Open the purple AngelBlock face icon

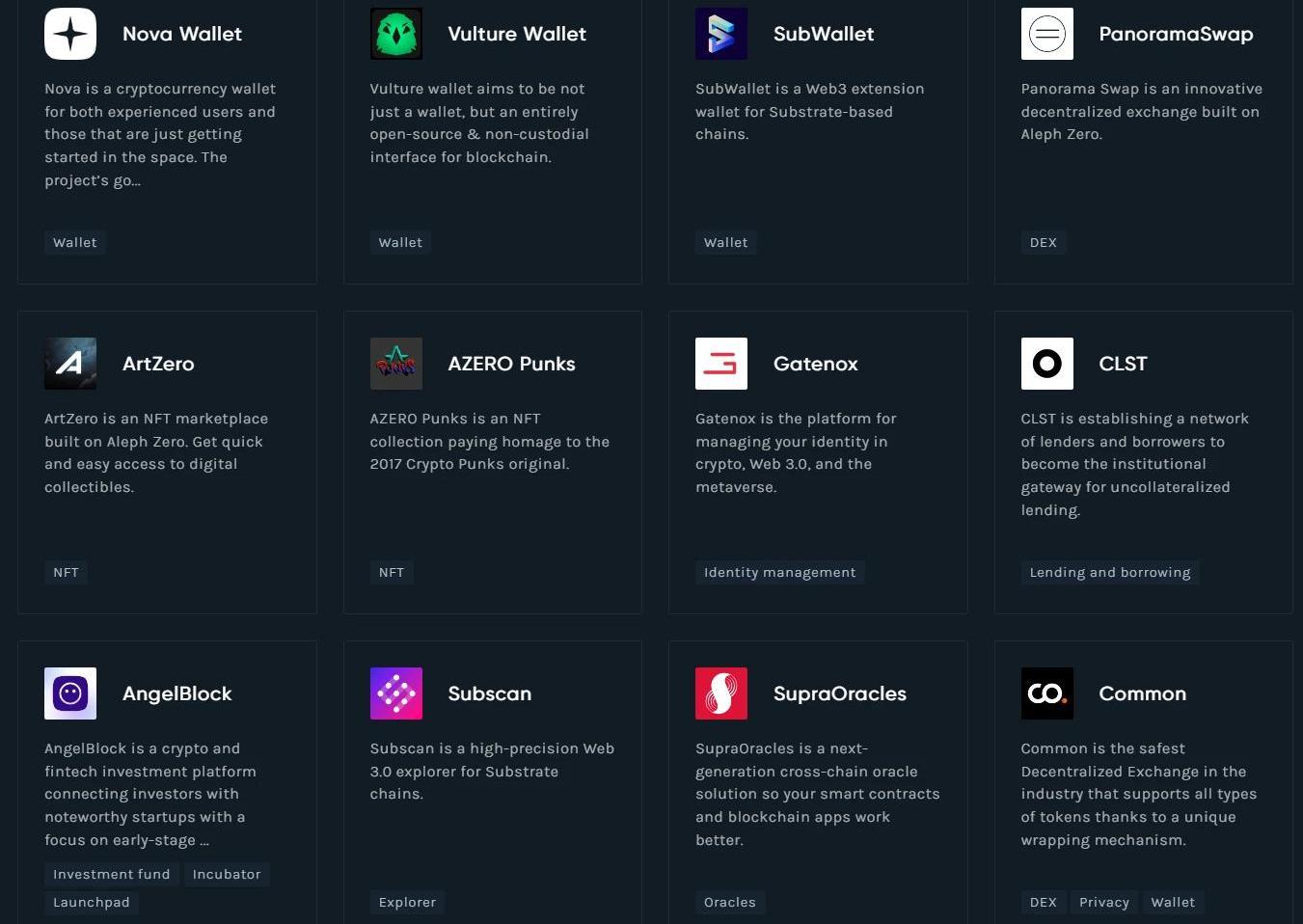pyautogui.click(x=70, y=693)
